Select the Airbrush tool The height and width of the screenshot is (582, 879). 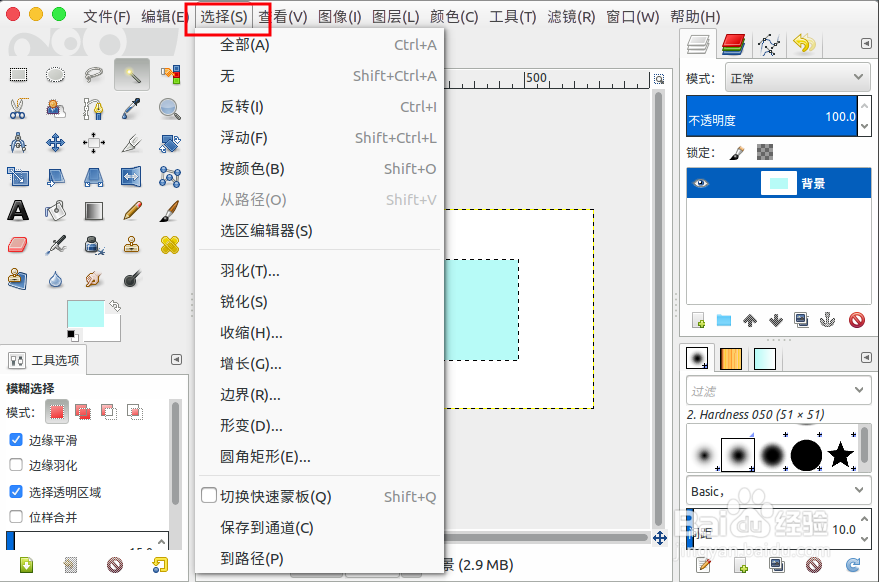[x=55, y=245]
